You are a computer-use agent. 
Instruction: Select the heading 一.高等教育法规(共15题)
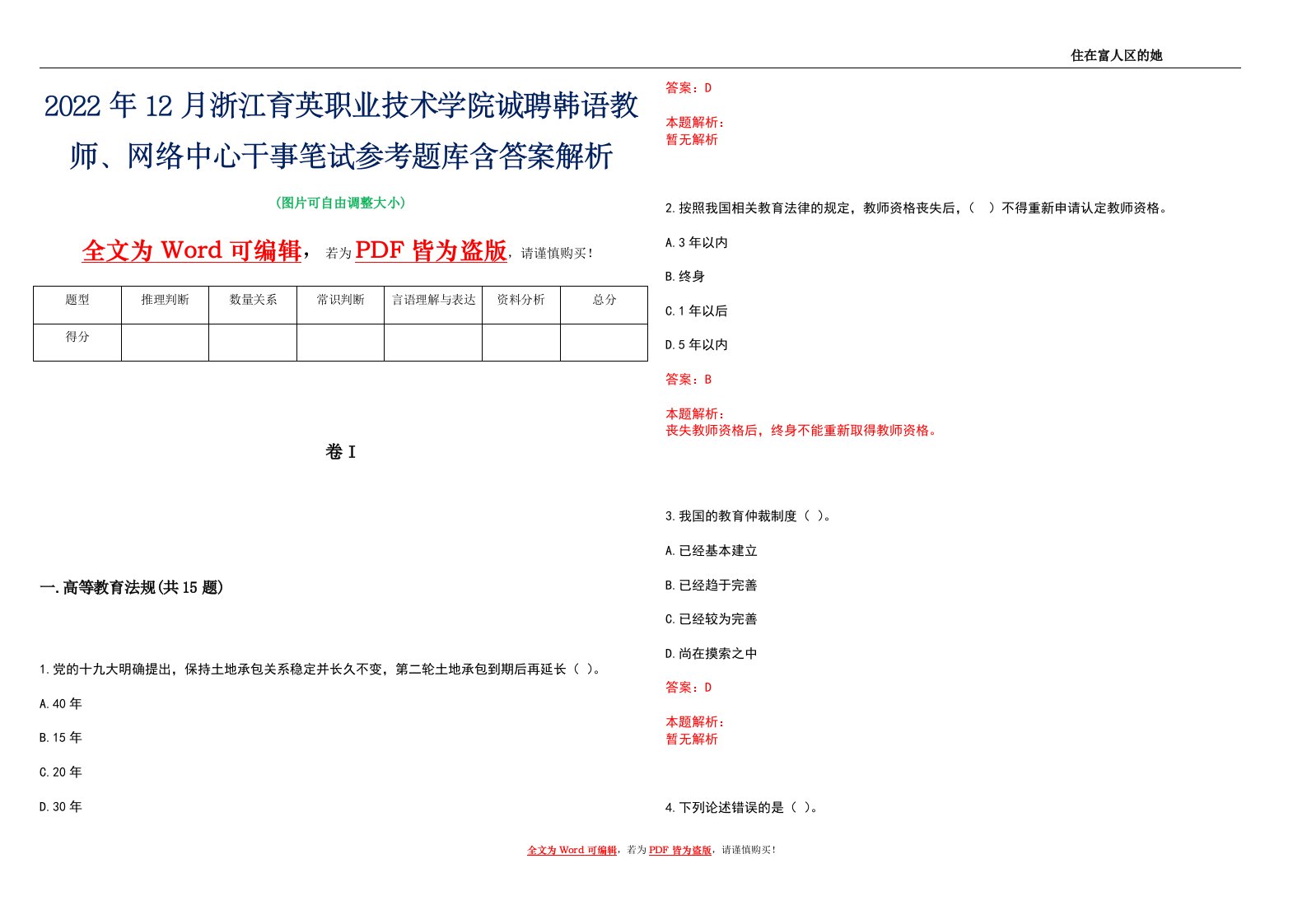tap(132, 587)
